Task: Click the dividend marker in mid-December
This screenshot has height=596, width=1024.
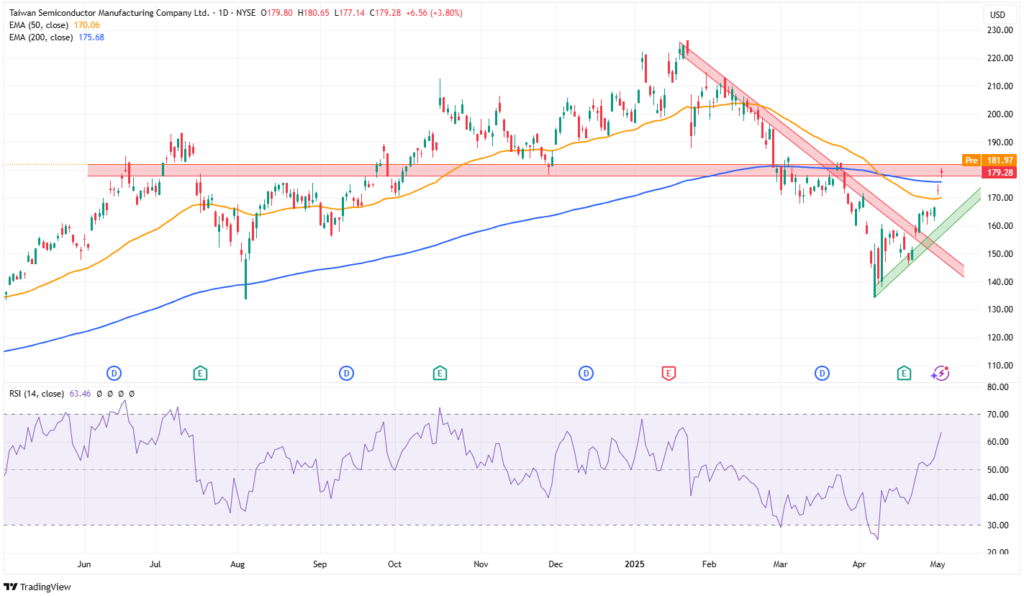Action: coord(586,373)
